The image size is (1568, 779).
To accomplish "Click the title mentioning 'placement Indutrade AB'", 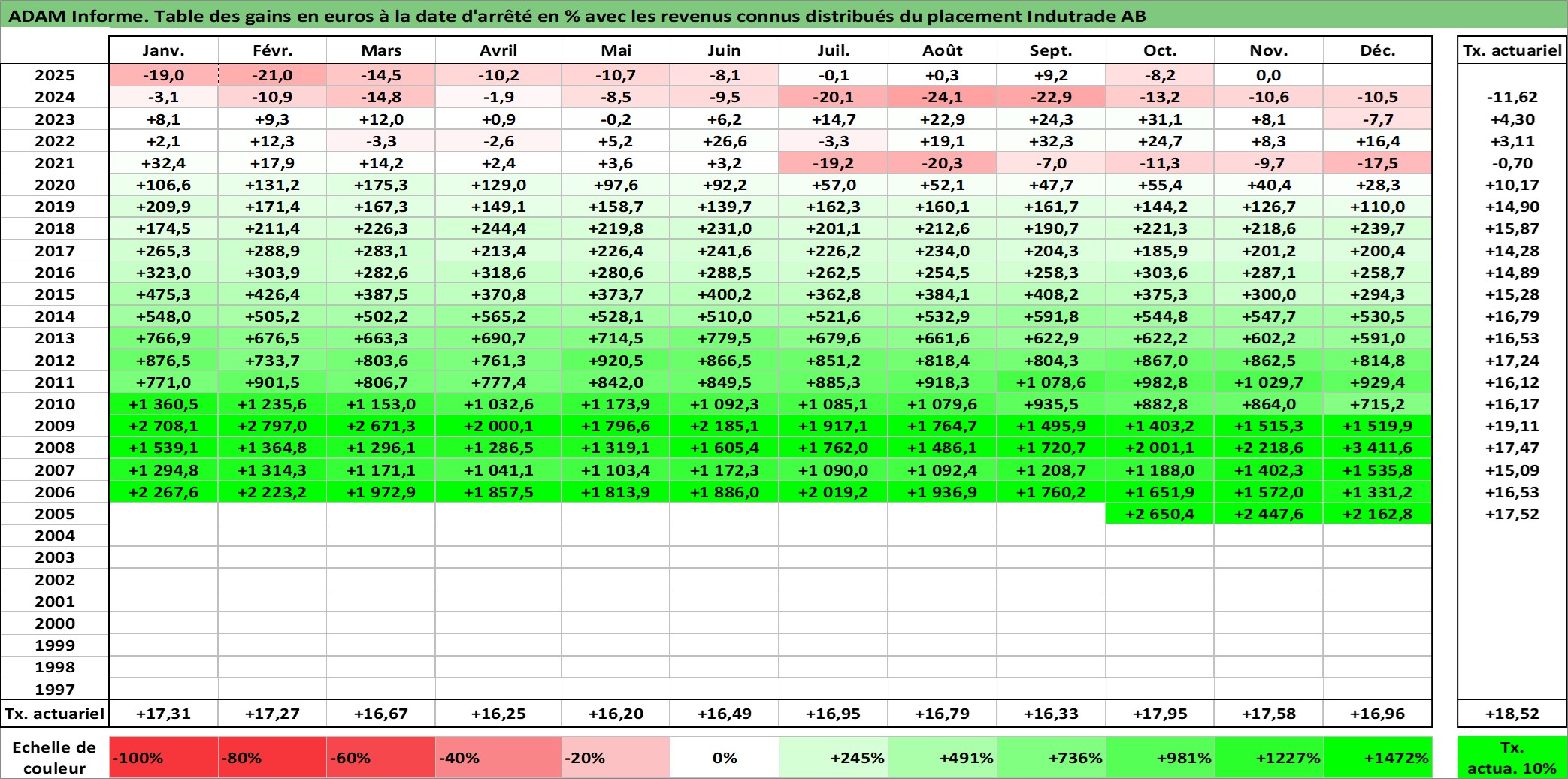I will pyautogui.click(x=784, y=16).
